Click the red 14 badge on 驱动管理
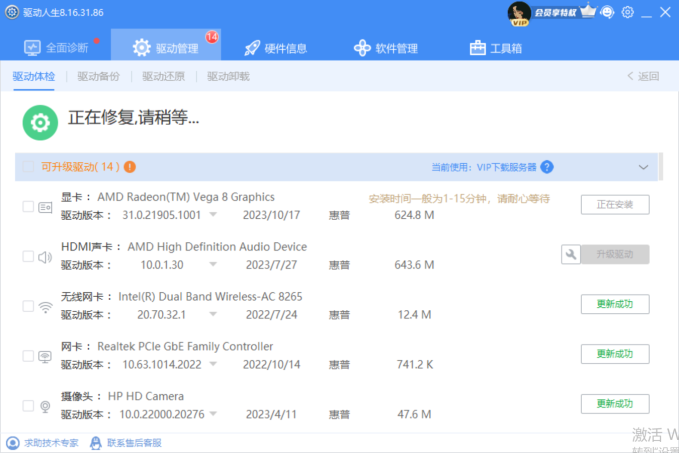Image resolution: width=679 pixels, height=453 pixels. tap(212, 37)
